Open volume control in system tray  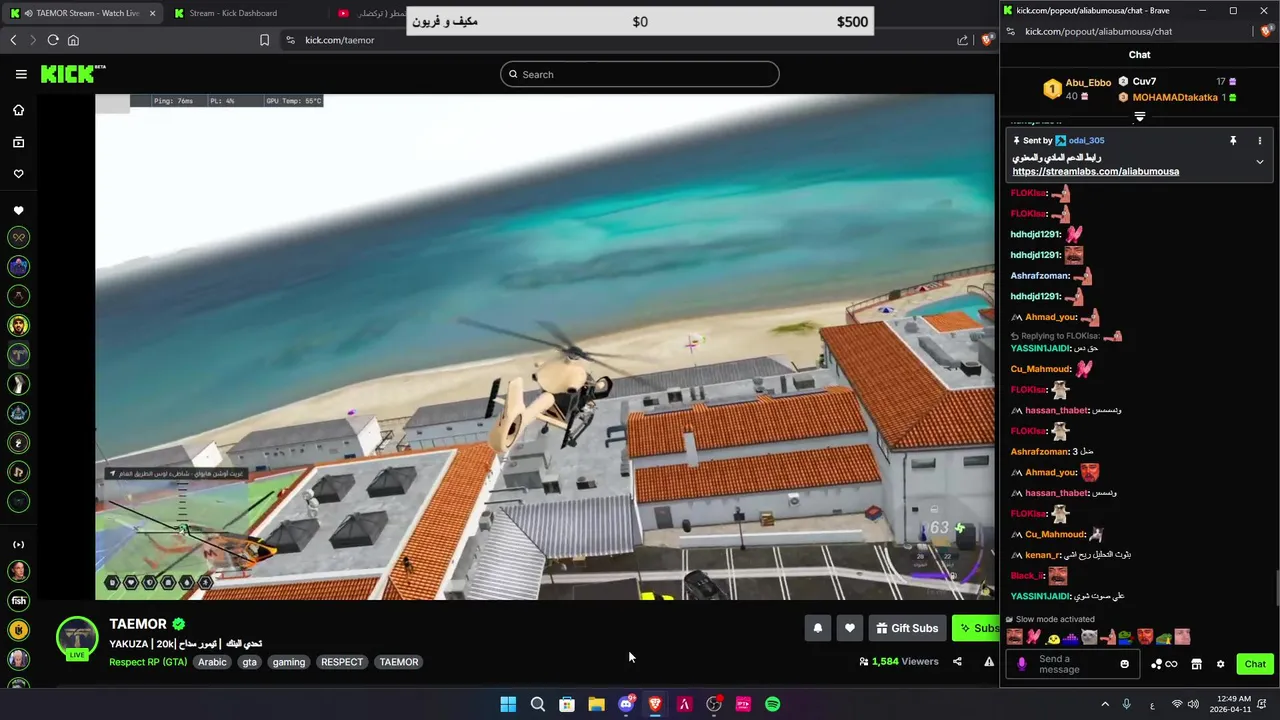click(x=1193, y=704)
